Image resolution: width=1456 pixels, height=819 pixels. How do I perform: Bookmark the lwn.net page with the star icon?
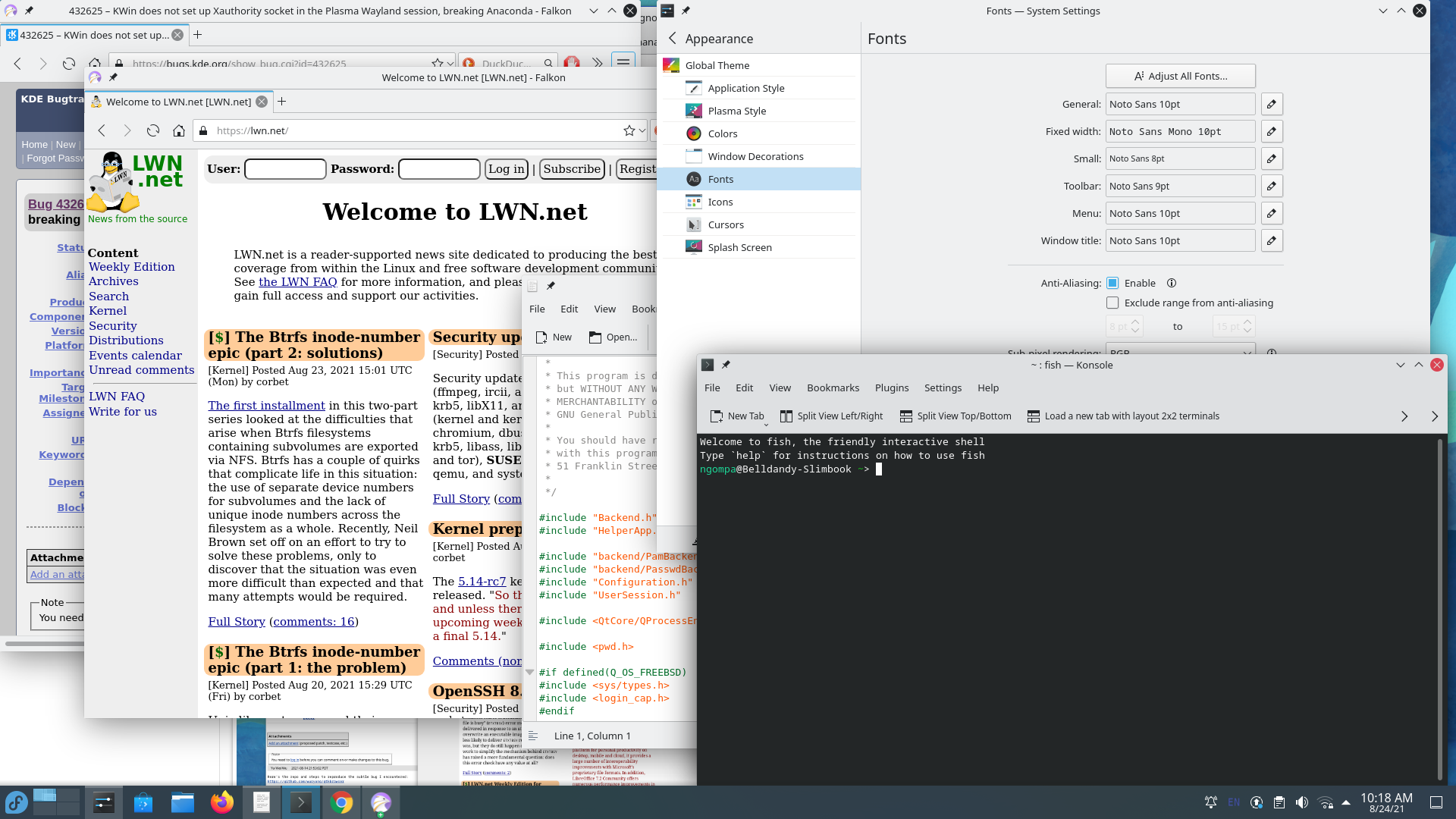[x=629, y=130]
